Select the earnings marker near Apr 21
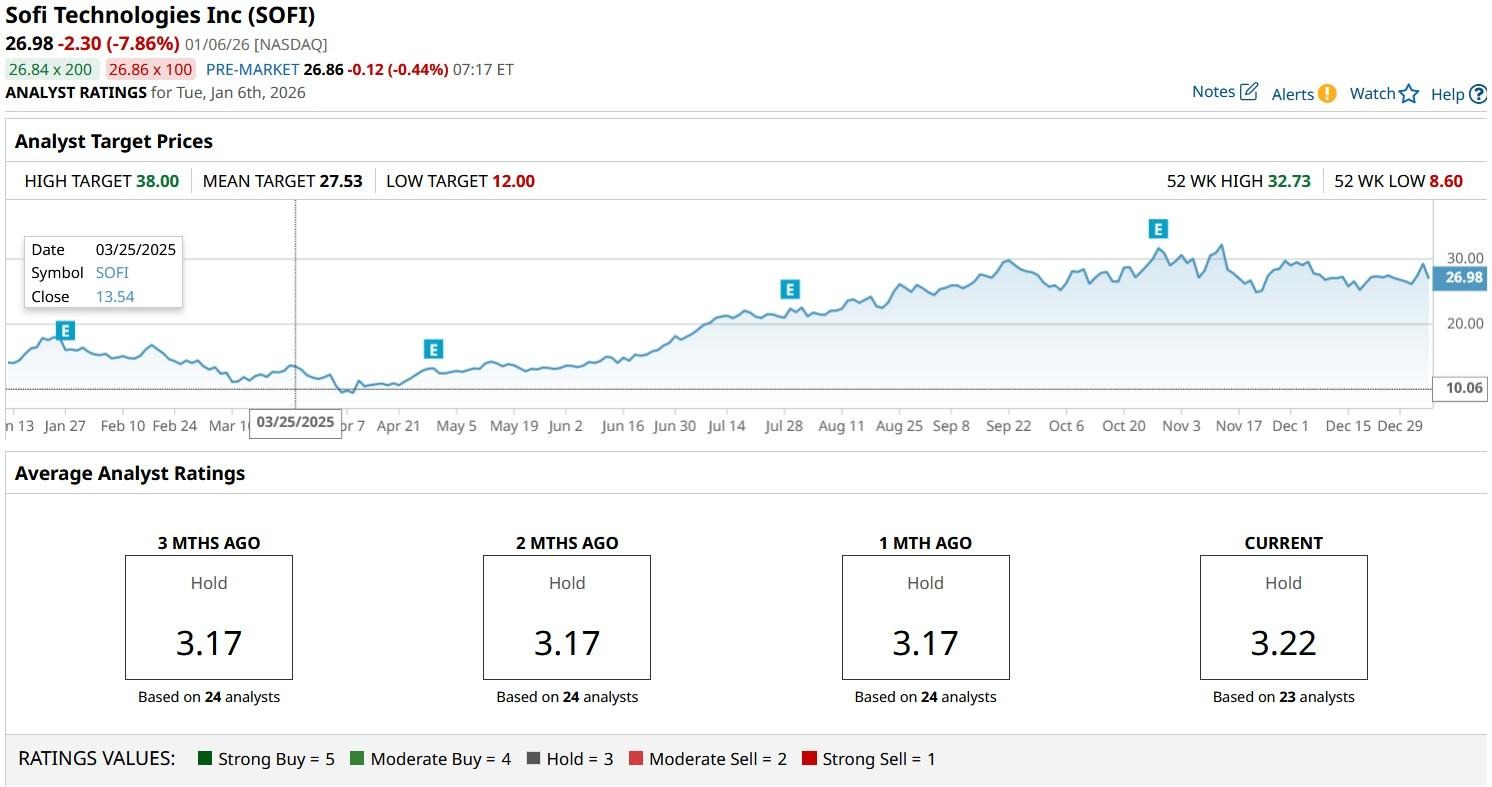 click(x=433, y=349)
